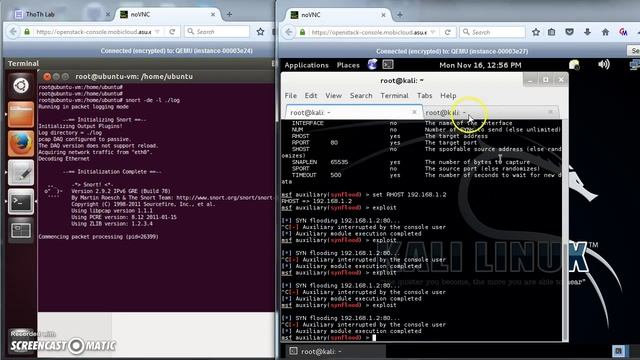Close noVNC tab in left browser

(x=213, y=14)
